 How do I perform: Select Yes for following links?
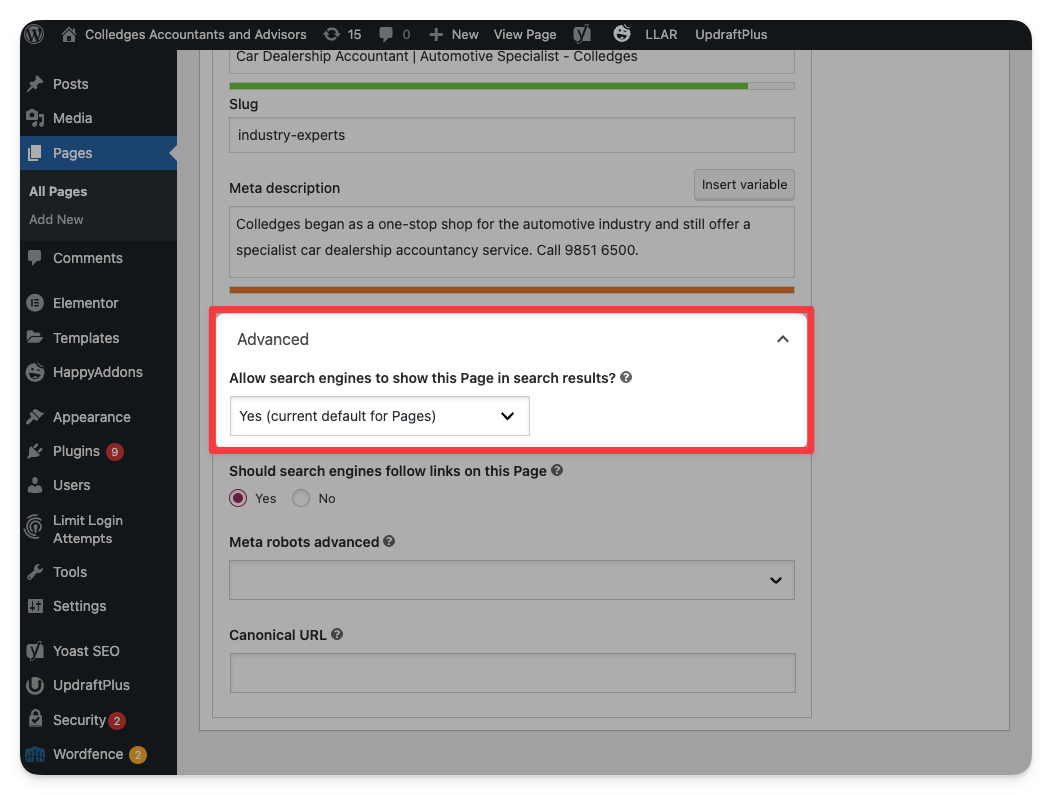click(238, 498)
